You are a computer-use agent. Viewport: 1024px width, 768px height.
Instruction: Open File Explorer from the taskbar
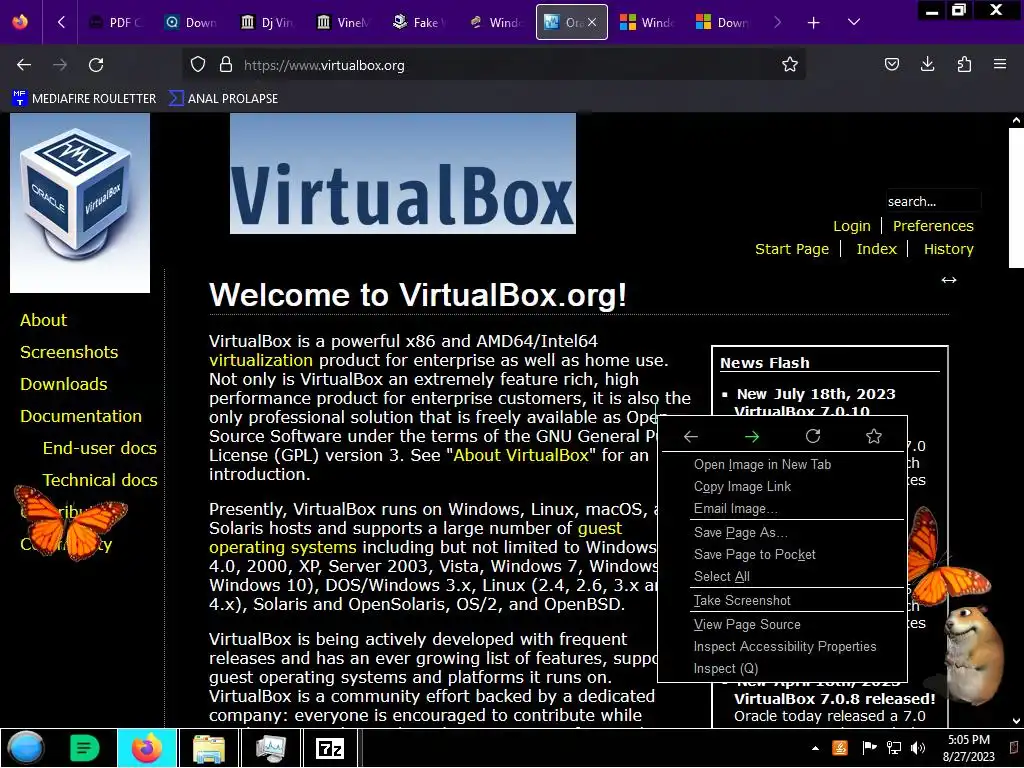[x=208, y=748]
